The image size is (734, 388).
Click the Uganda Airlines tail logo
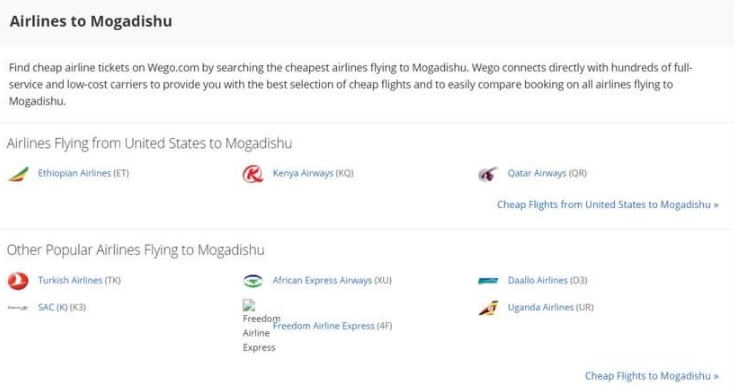pos(488,308)
